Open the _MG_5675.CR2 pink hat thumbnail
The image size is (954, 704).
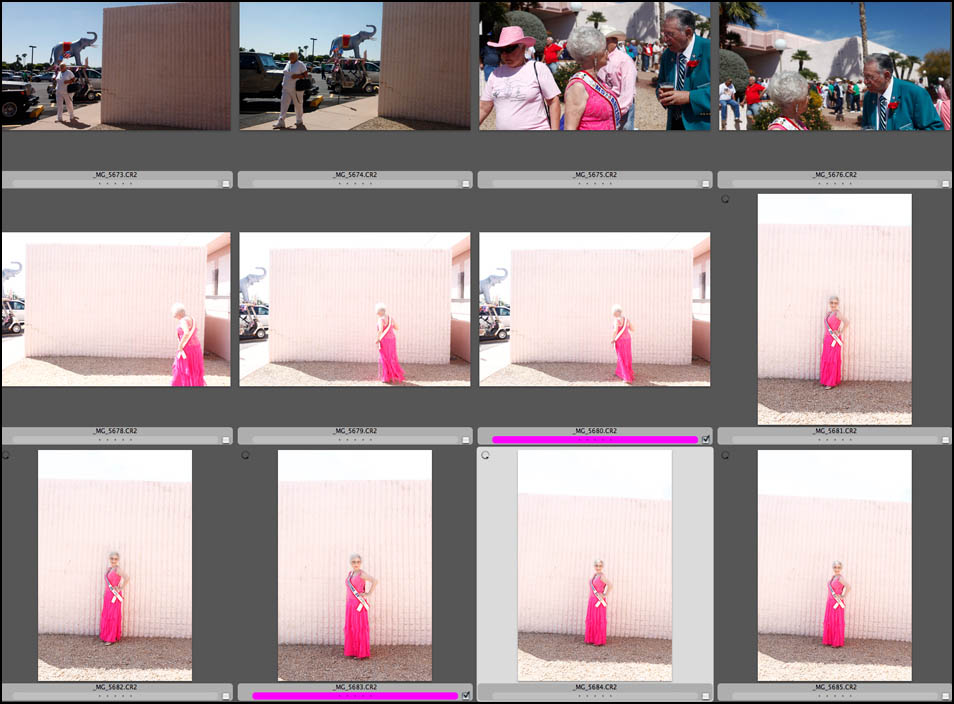594,66
